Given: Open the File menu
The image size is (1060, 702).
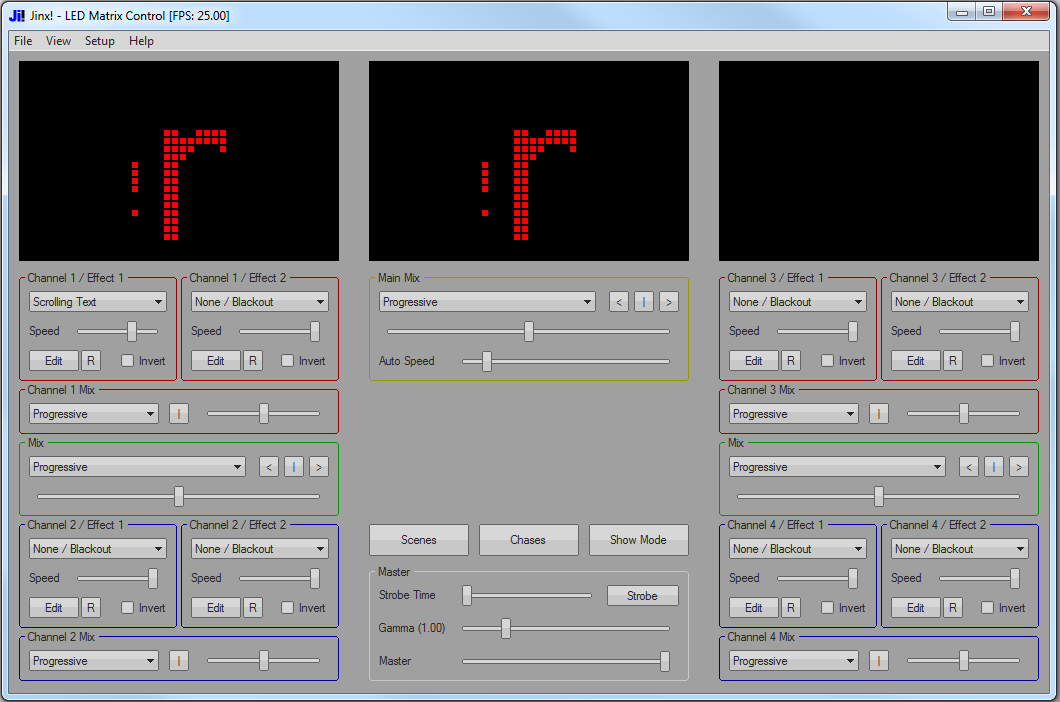Looking at the screenshot, I should point(23,41).
